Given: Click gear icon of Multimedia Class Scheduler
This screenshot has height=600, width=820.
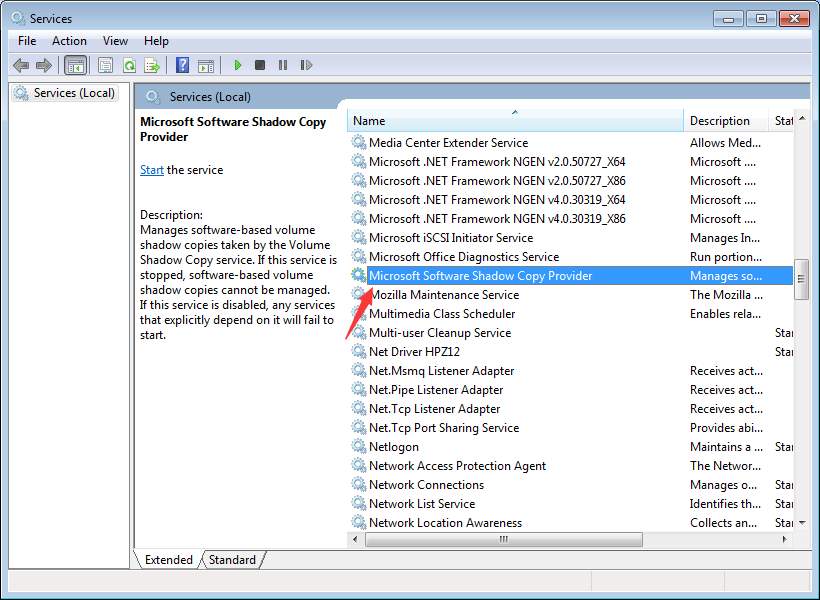Looking at the screenshot, I should point(358,313).
